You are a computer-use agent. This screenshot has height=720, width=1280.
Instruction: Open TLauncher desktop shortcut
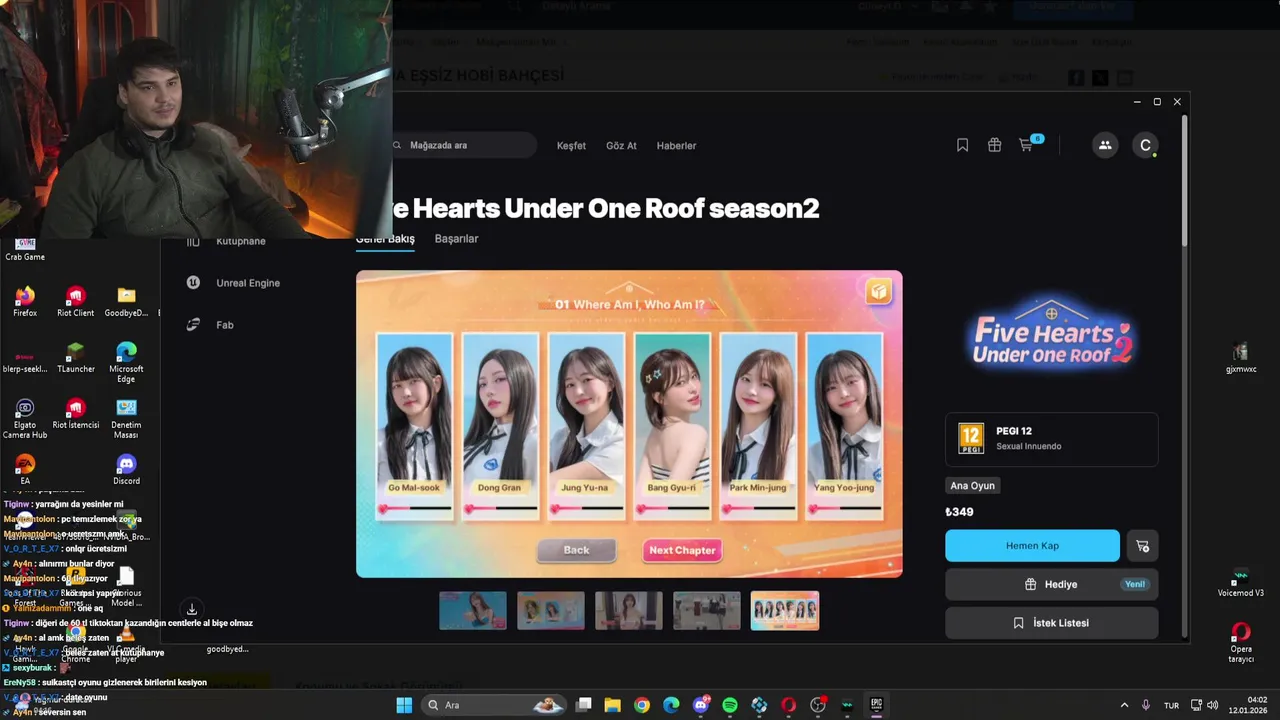coord(76,357)
